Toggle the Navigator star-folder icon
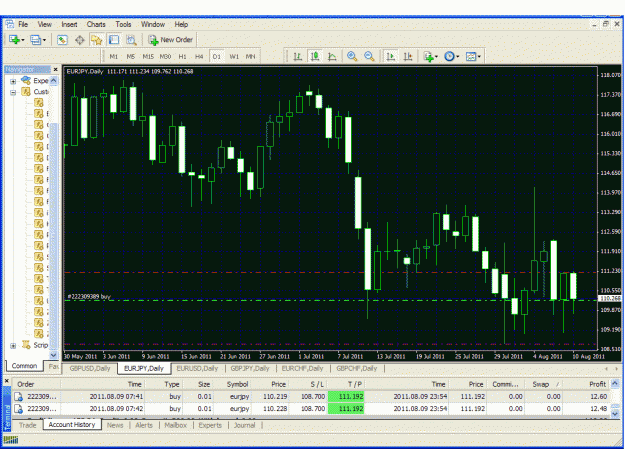Image resolution: width=625 pixels, height=449 pixels. 96,40
